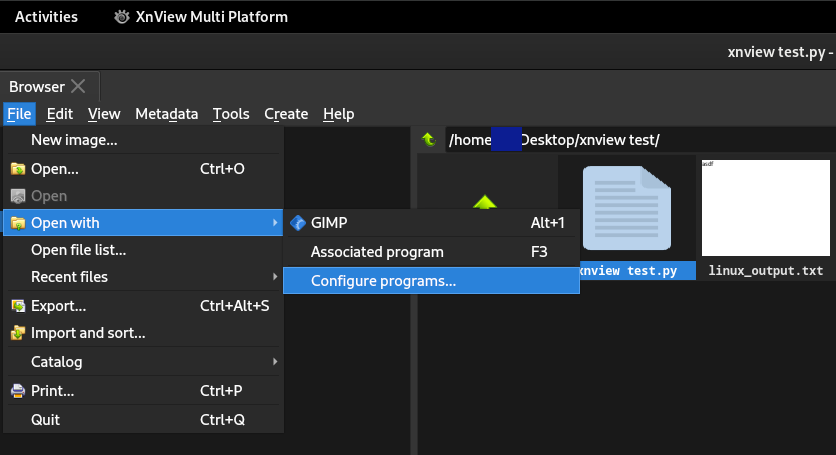Open the Edit menu
The height and width of the screenshot is (455, 836).
pyautogui.click(x=60, y=114)
